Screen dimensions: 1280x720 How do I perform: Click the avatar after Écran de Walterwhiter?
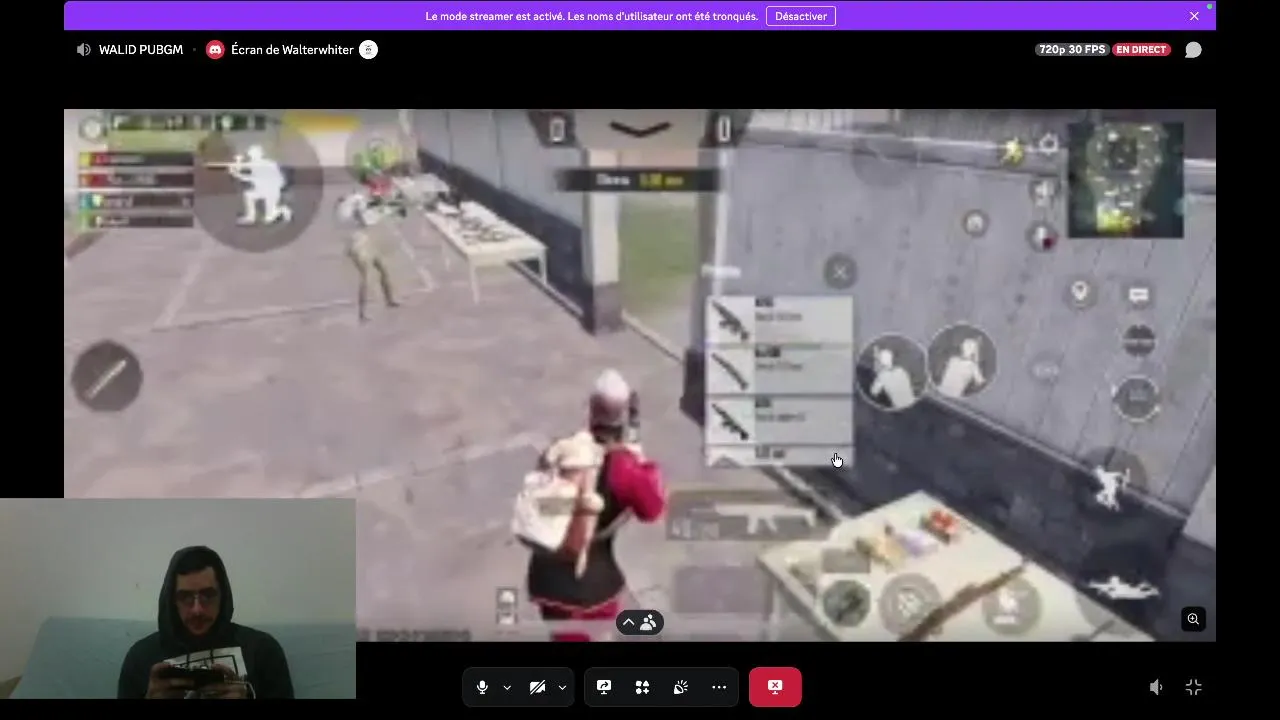(x=368, y=49)
